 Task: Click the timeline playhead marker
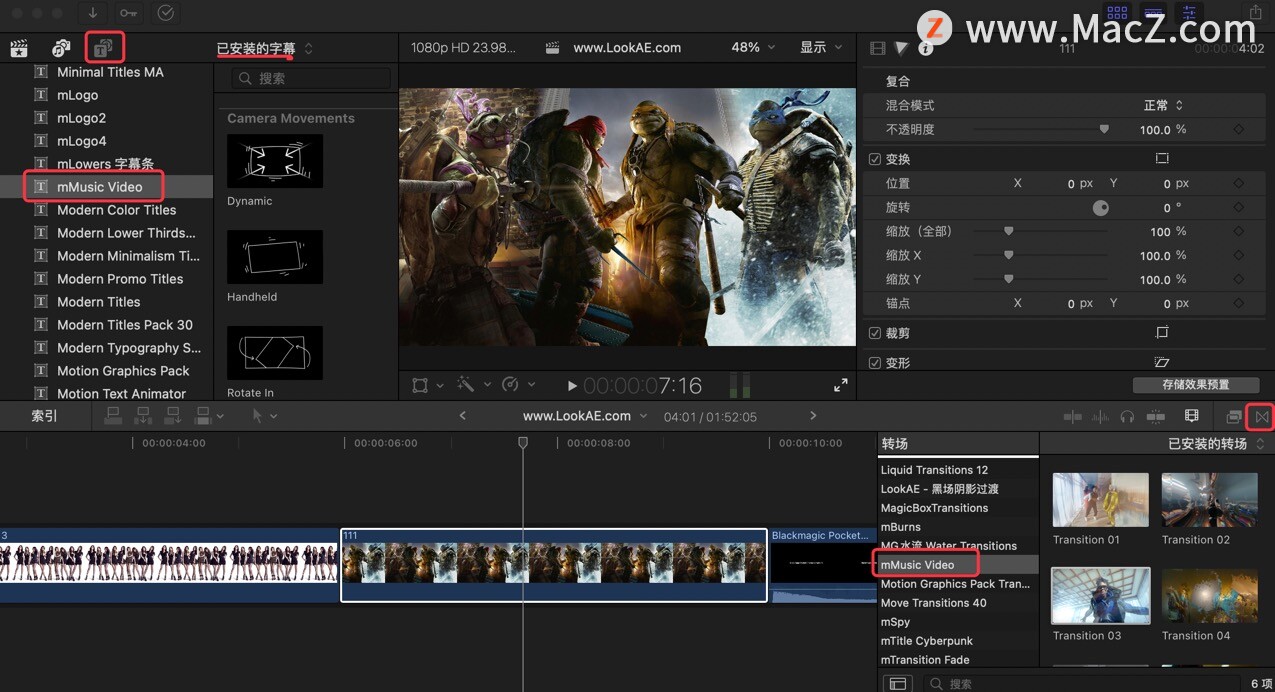522,442
